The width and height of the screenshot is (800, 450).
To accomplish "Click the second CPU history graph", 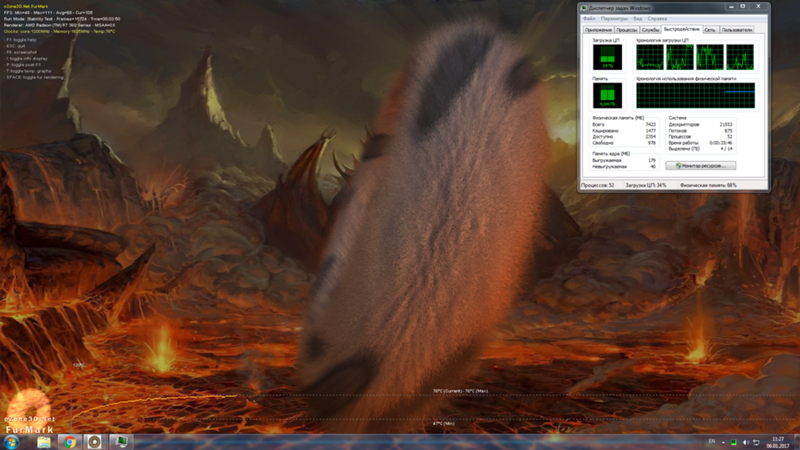I will click(680, 57).
